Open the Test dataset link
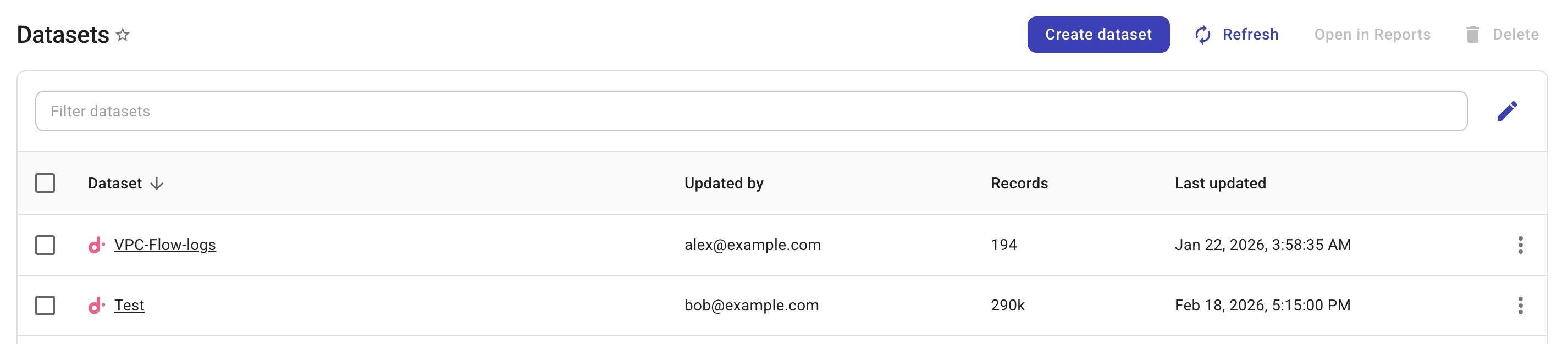 coord(130,305)
